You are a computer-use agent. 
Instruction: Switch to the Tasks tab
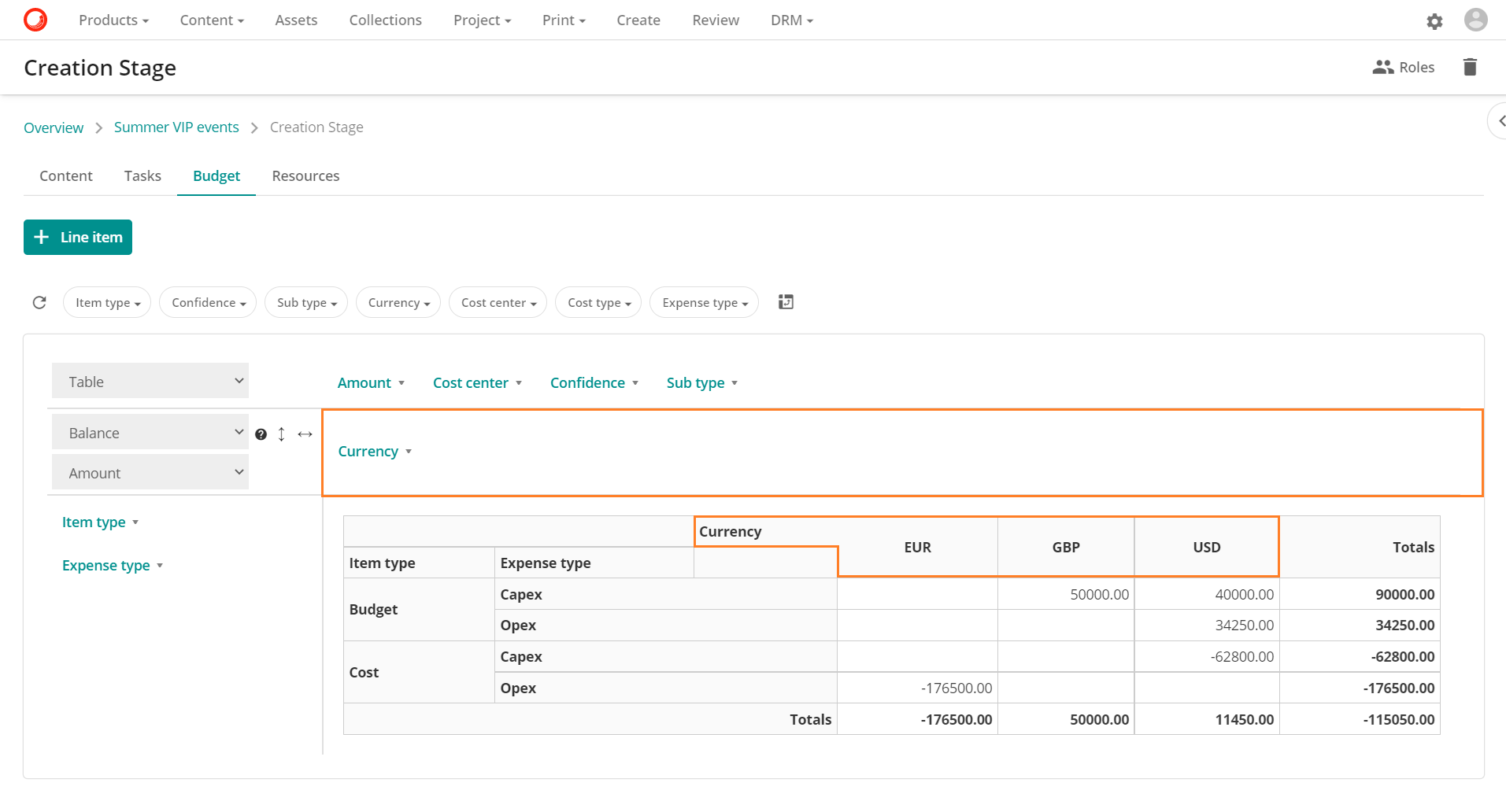click(x=142, y=176)
